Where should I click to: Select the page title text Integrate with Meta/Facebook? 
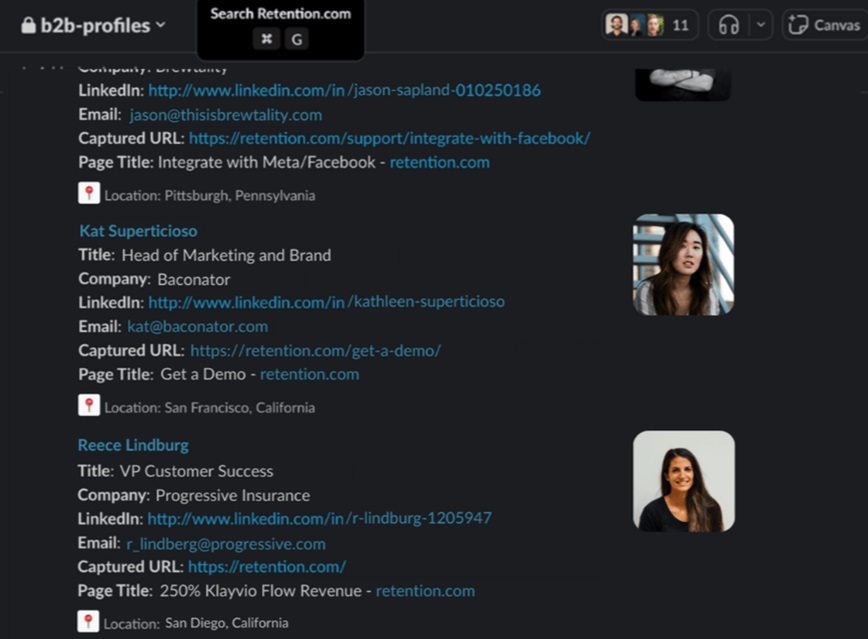tap(267, 162)
